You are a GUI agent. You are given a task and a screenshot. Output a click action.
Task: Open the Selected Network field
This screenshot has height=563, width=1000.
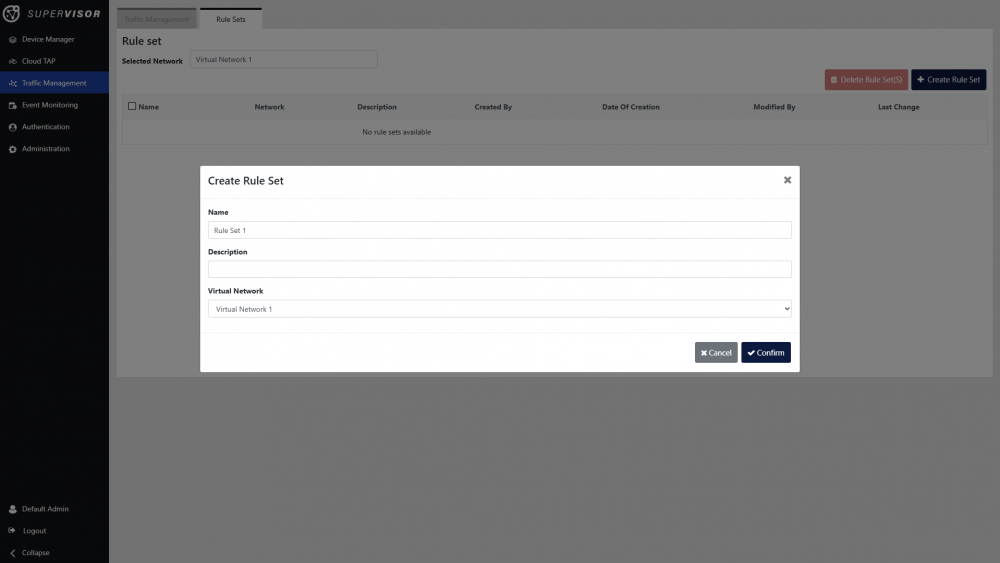(283, 60)
